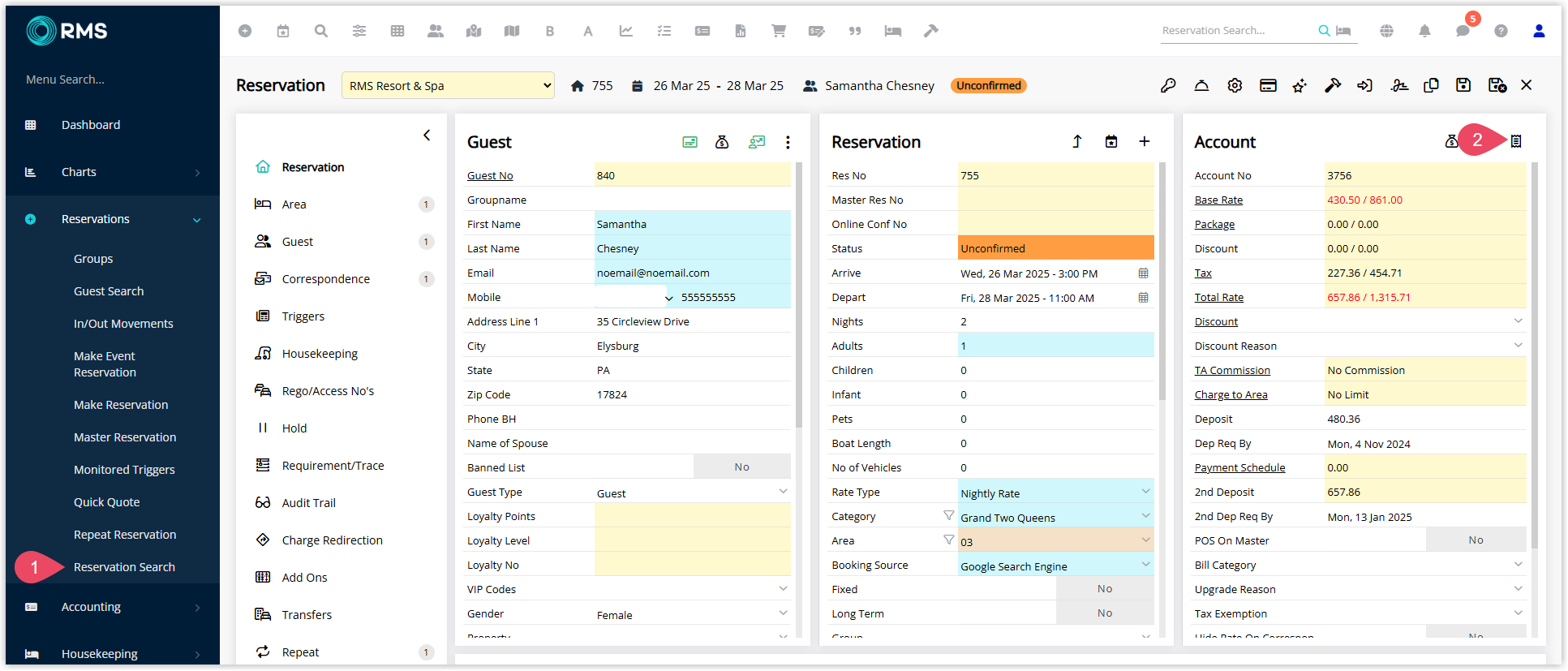Open the Depart date calendar picker

point(1143,298)
